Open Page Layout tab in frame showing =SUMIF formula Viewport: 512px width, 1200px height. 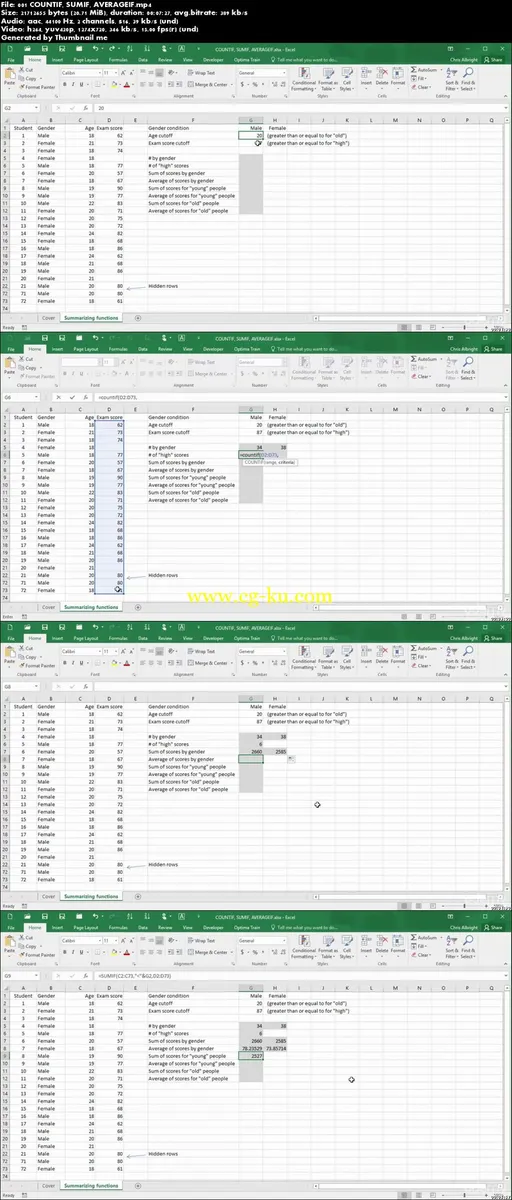pos(86,927)
